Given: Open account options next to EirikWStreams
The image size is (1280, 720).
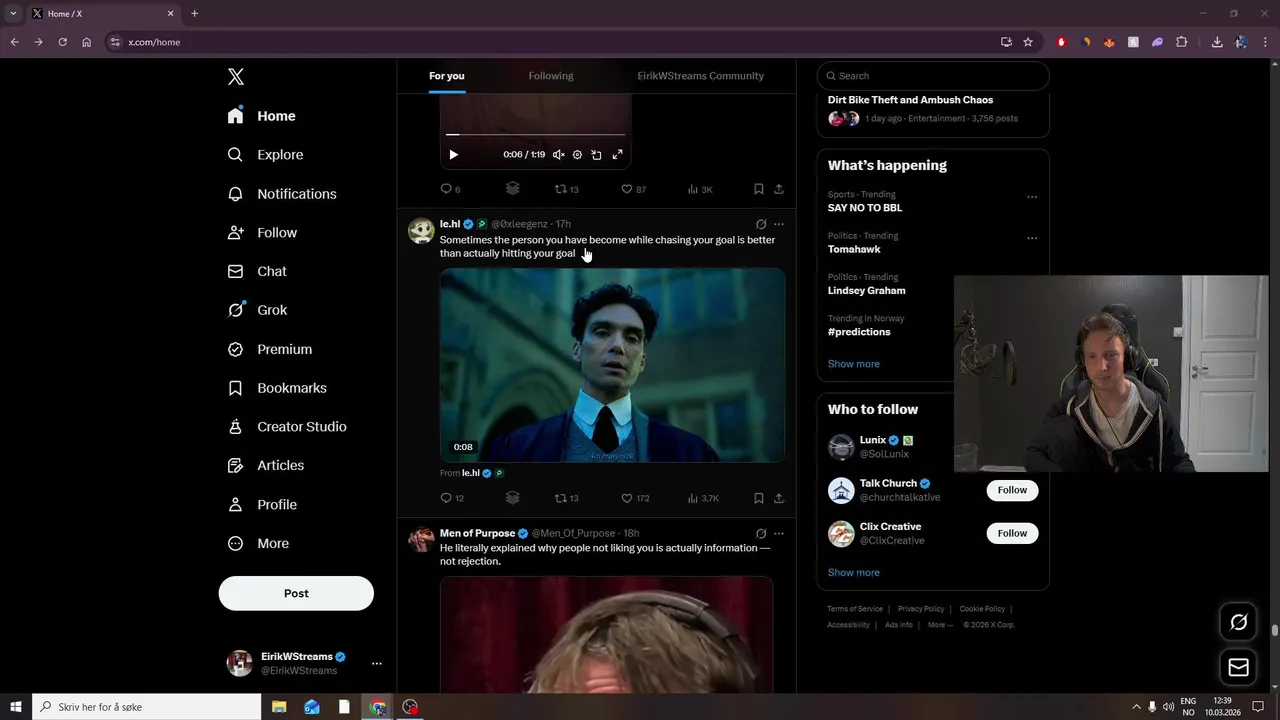Looking at the screenshot, I should [377, 663].
